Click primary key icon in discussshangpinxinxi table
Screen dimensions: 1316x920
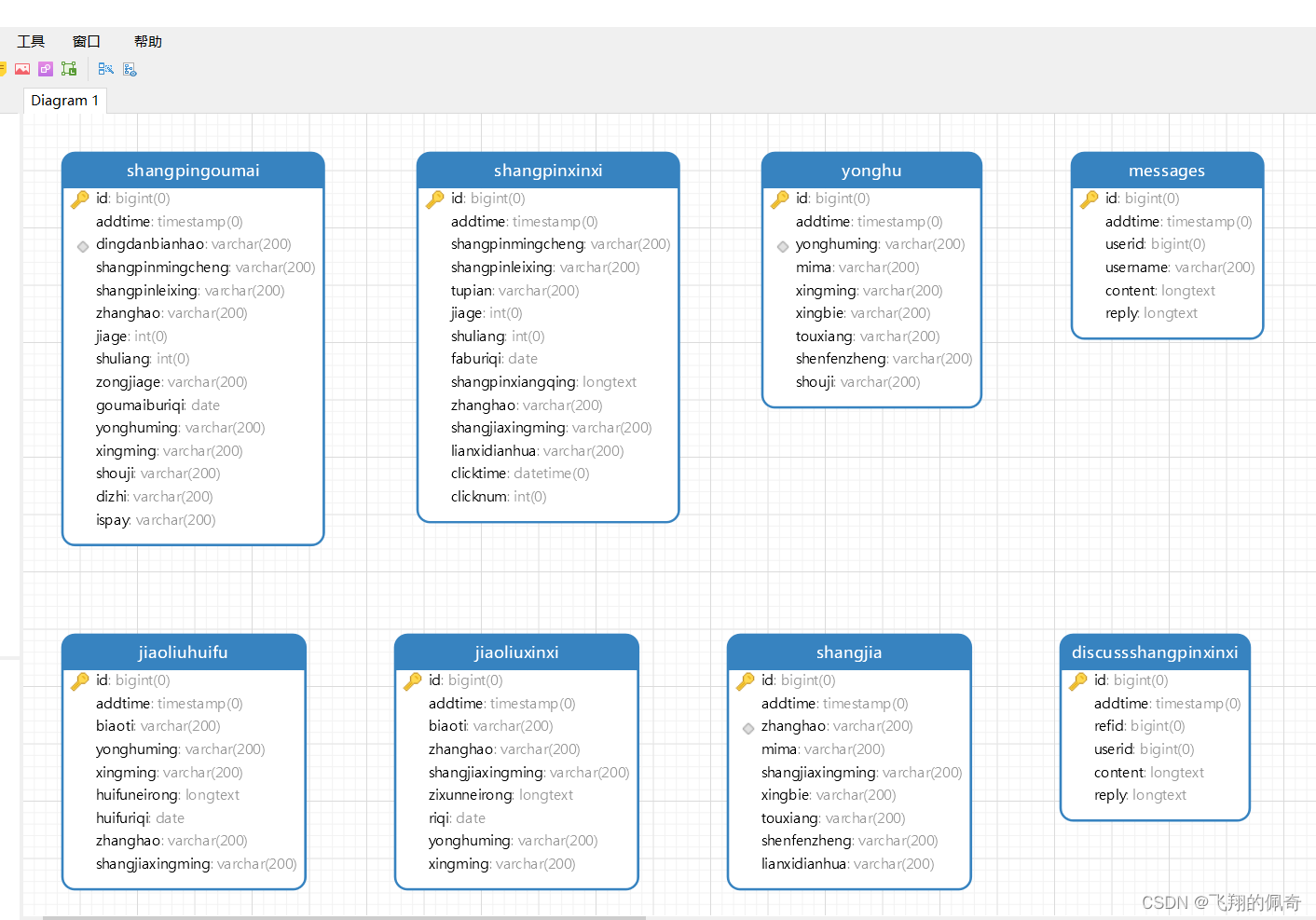coord(1078,680)
